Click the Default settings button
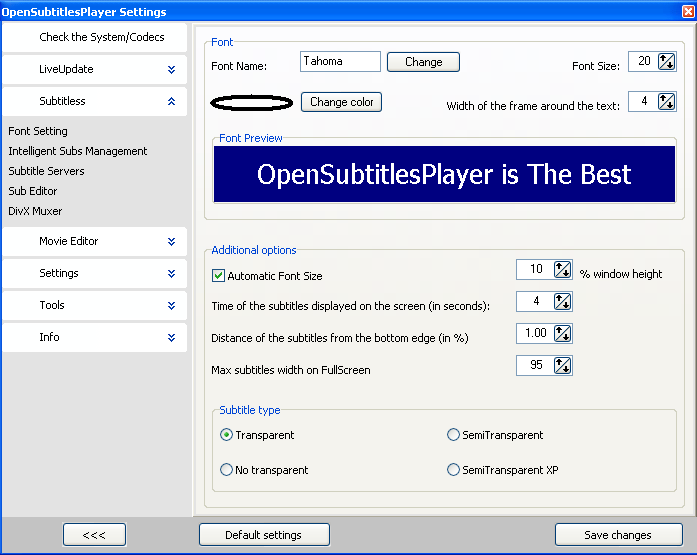 click(x=264, y=535)
